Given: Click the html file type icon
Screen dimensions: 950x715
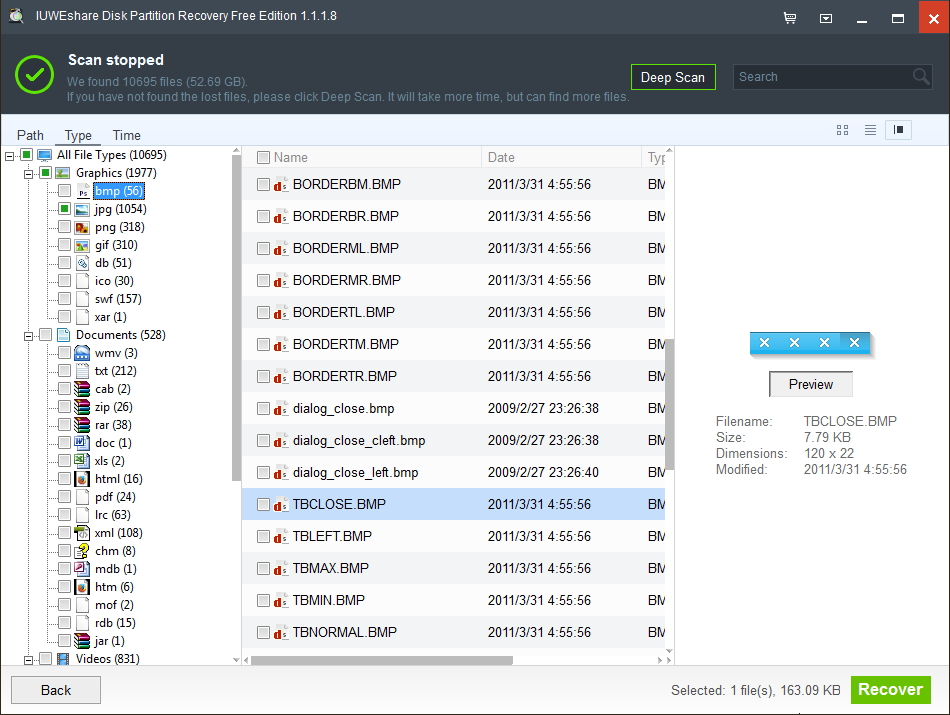Looking at the screenshot, I should (82, 479).
